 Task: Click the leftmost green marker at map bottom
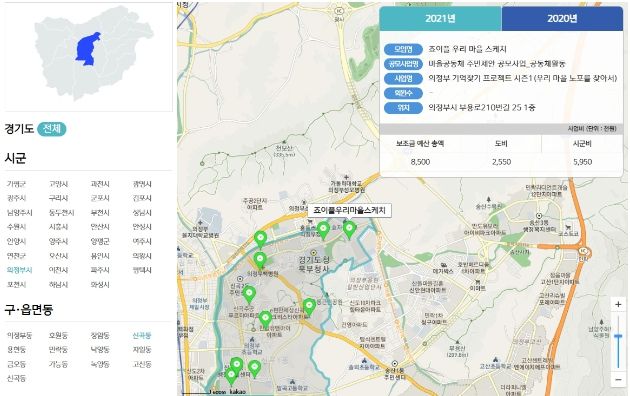tap(231, 377)
